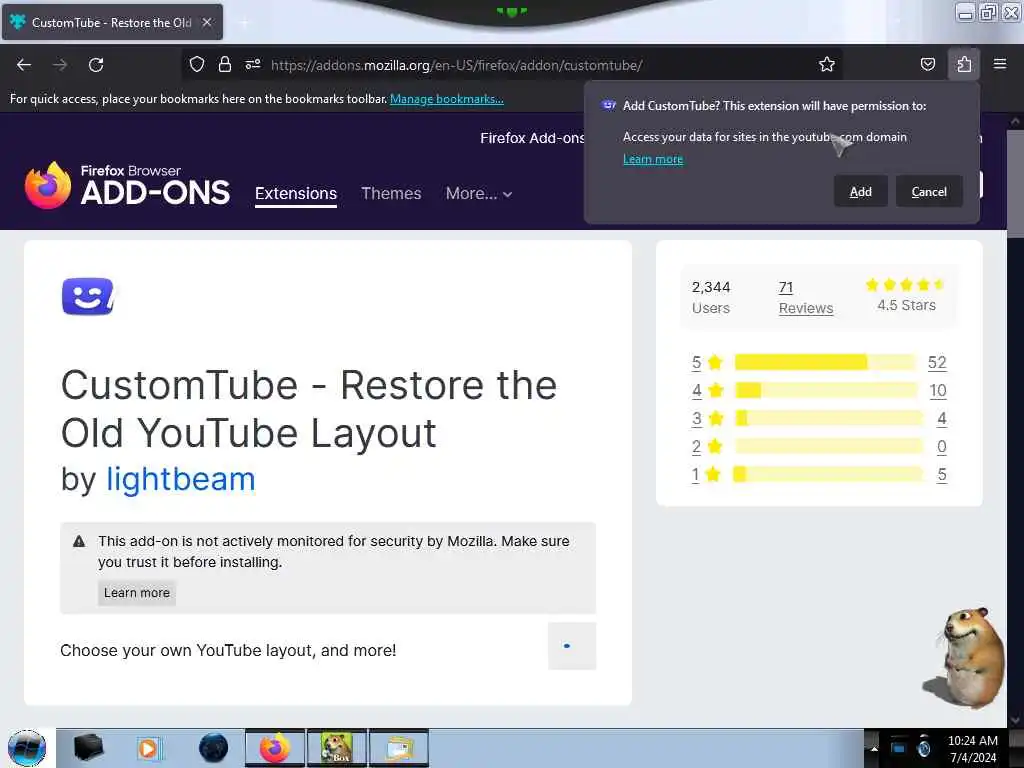Open the 5-star reviews row link
The height and width of the screenshot is (768, 1024).
coord(707,362)
